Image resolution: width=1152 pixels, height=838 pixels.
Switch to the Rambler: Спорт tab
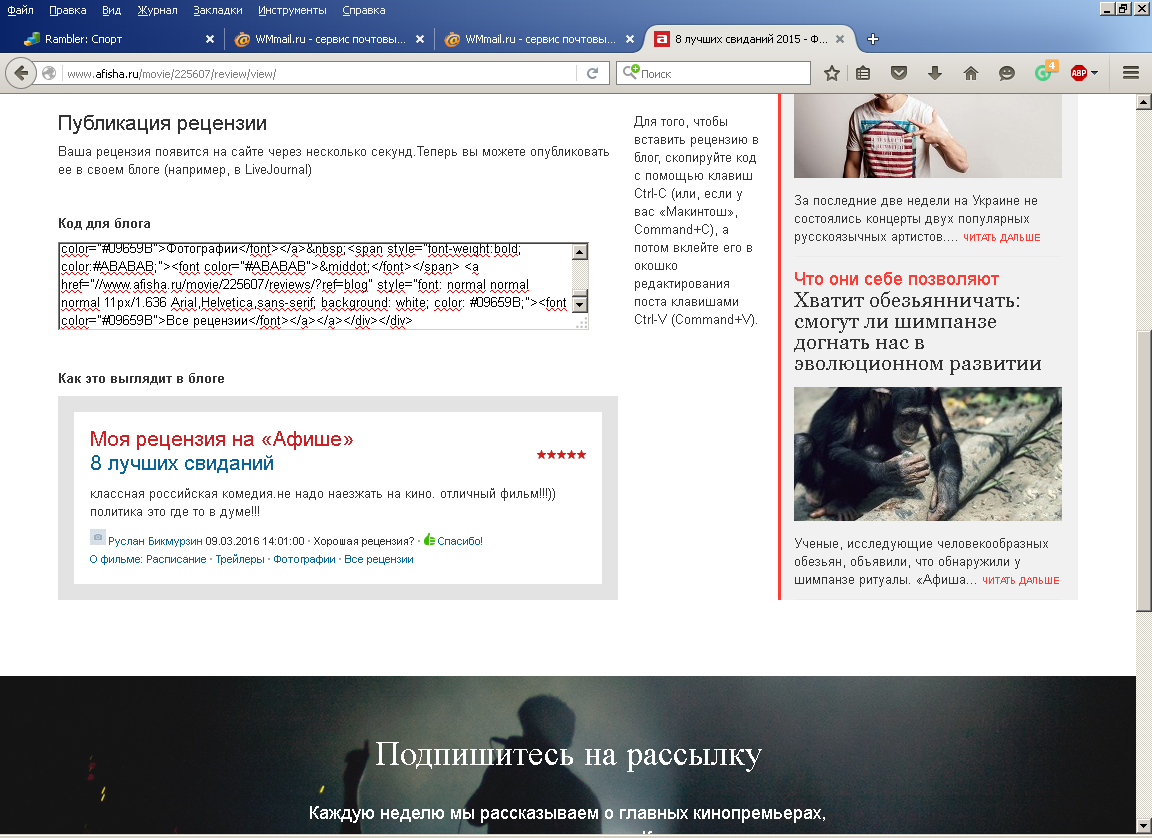pyautogui.click(x=110, y=40)
